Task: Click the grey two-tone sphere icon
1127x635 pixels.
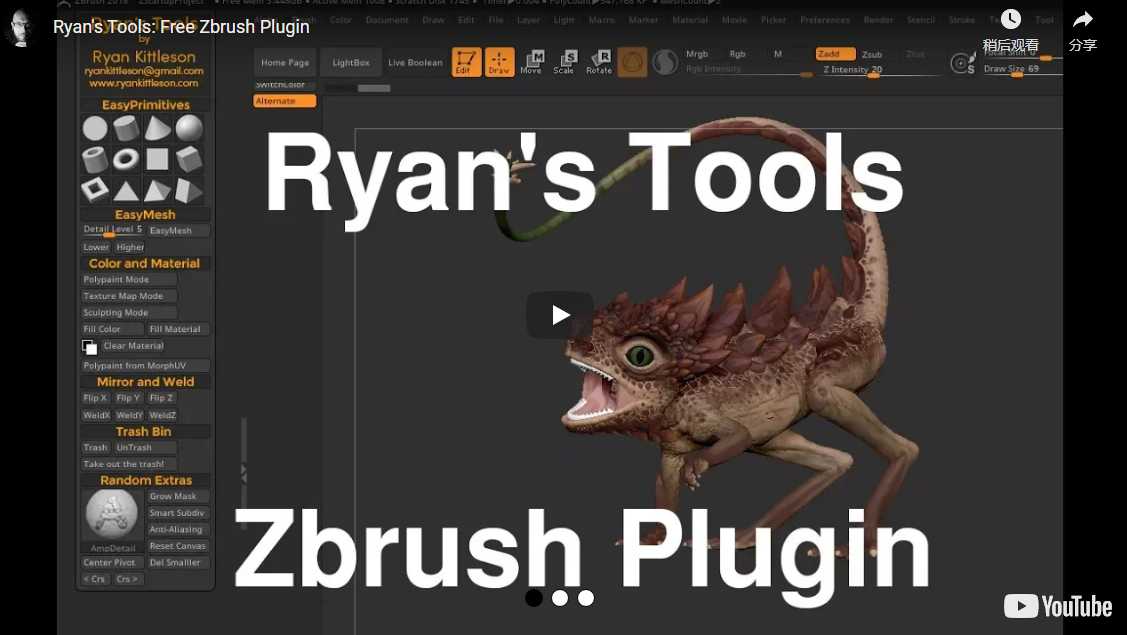Action: (665, 63)
